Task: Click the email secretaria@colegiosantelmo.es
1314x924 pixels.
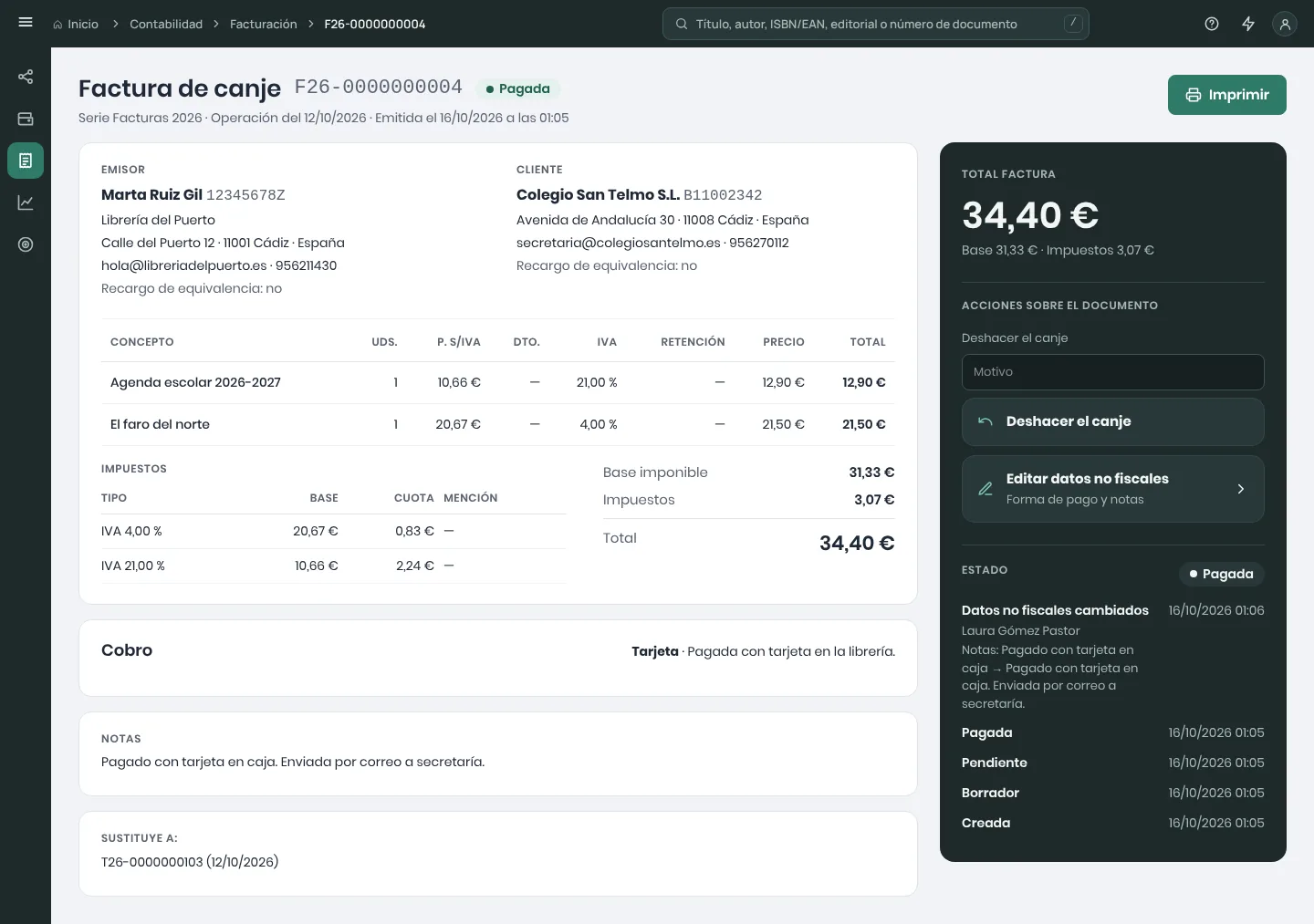Action: [x=619, y=243]
